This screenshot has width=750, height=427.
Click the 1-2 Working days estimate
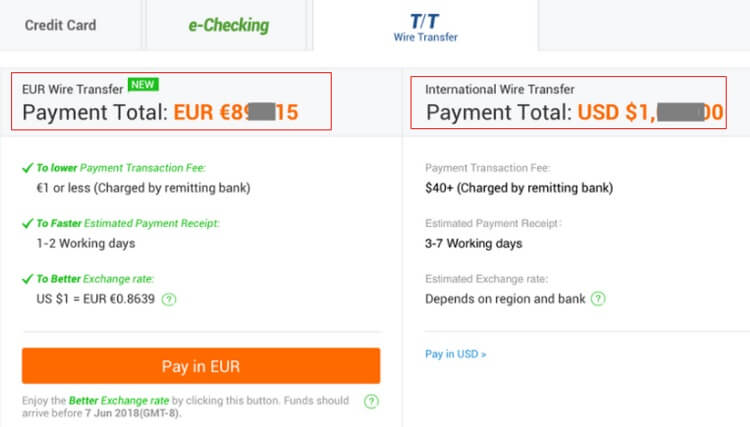point(85,243)
